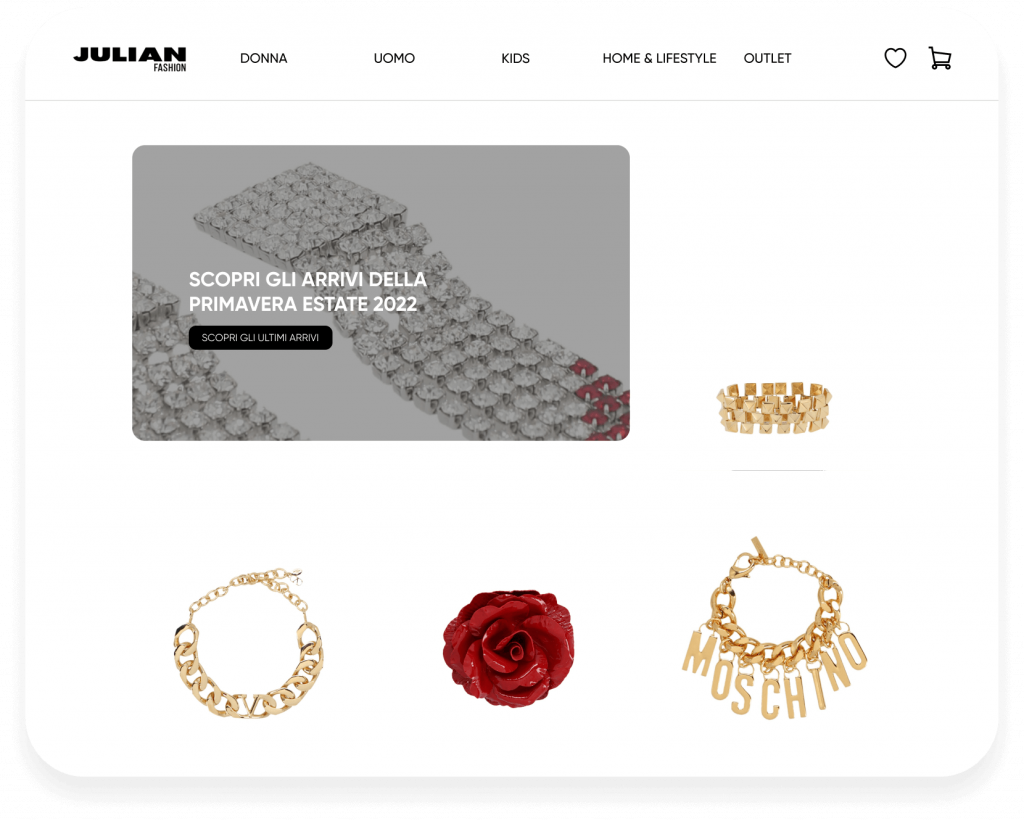Screen dimensions: 1024x821
Task: Open the DONNA menu
Action: tap(264, 58)
